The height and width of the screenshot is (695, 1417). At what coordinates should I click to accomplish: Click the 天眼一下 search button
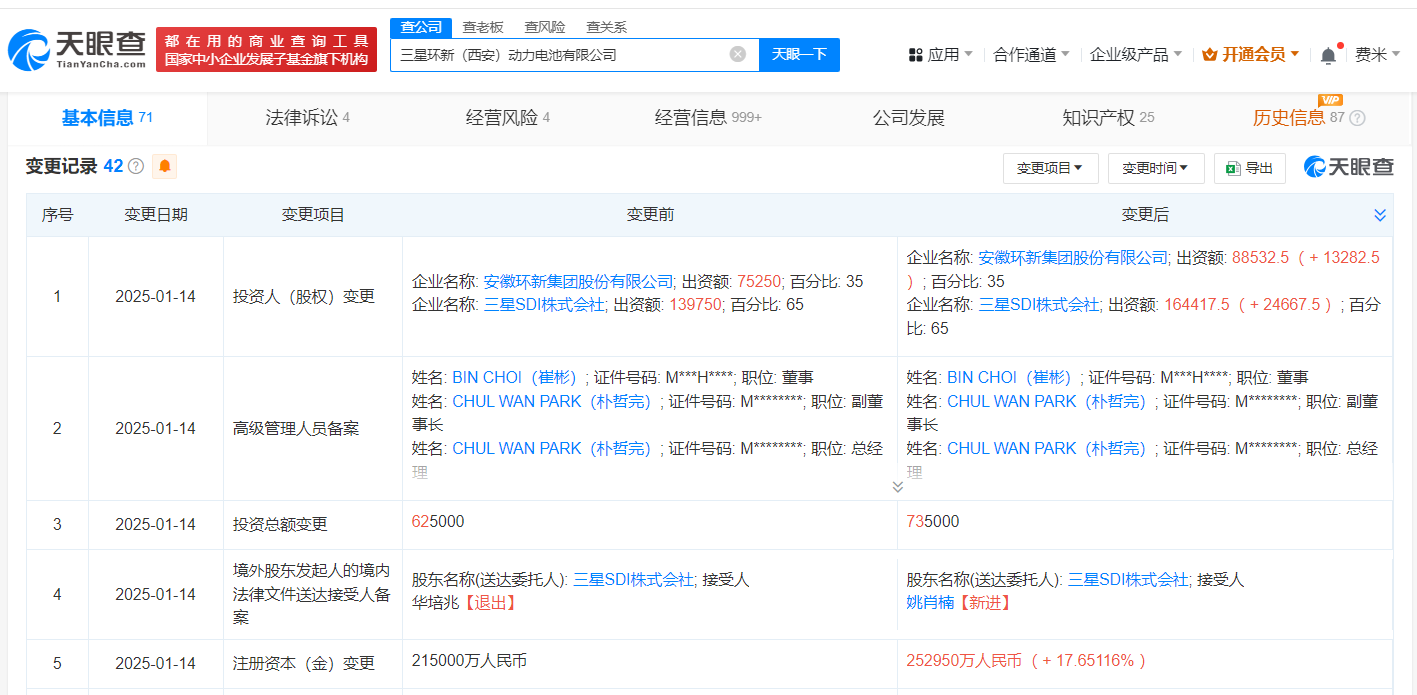point(799,54)
